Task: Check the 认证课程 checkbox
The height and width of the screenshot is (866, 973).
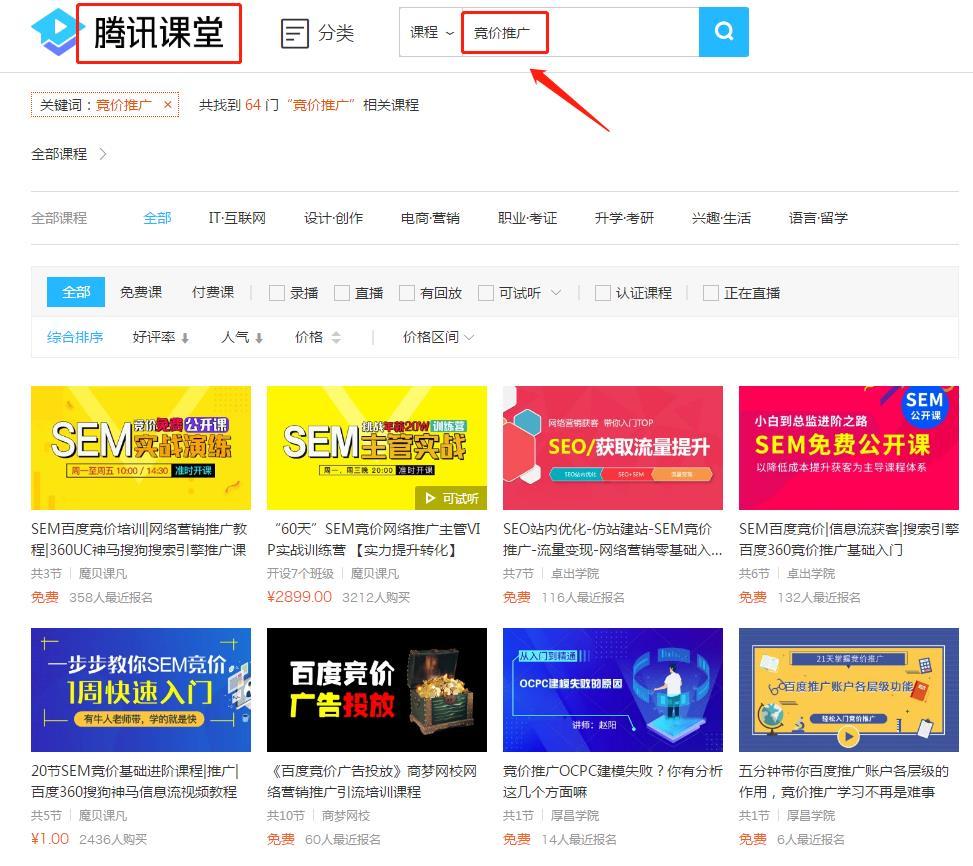Action: tap(603, 293)
